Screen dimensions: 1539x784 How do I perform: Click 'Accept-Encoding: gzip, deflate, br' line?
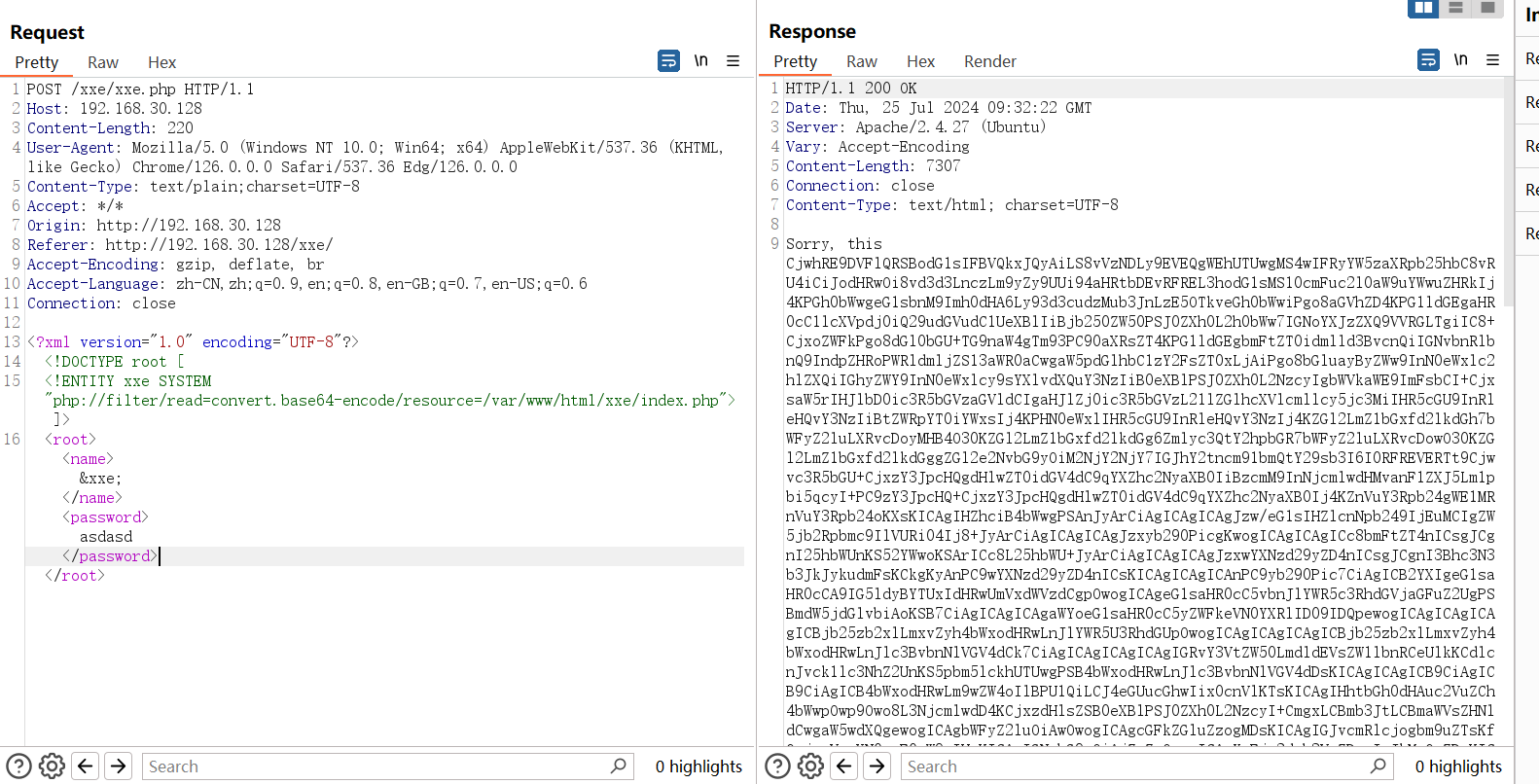[x=175, y=265]
